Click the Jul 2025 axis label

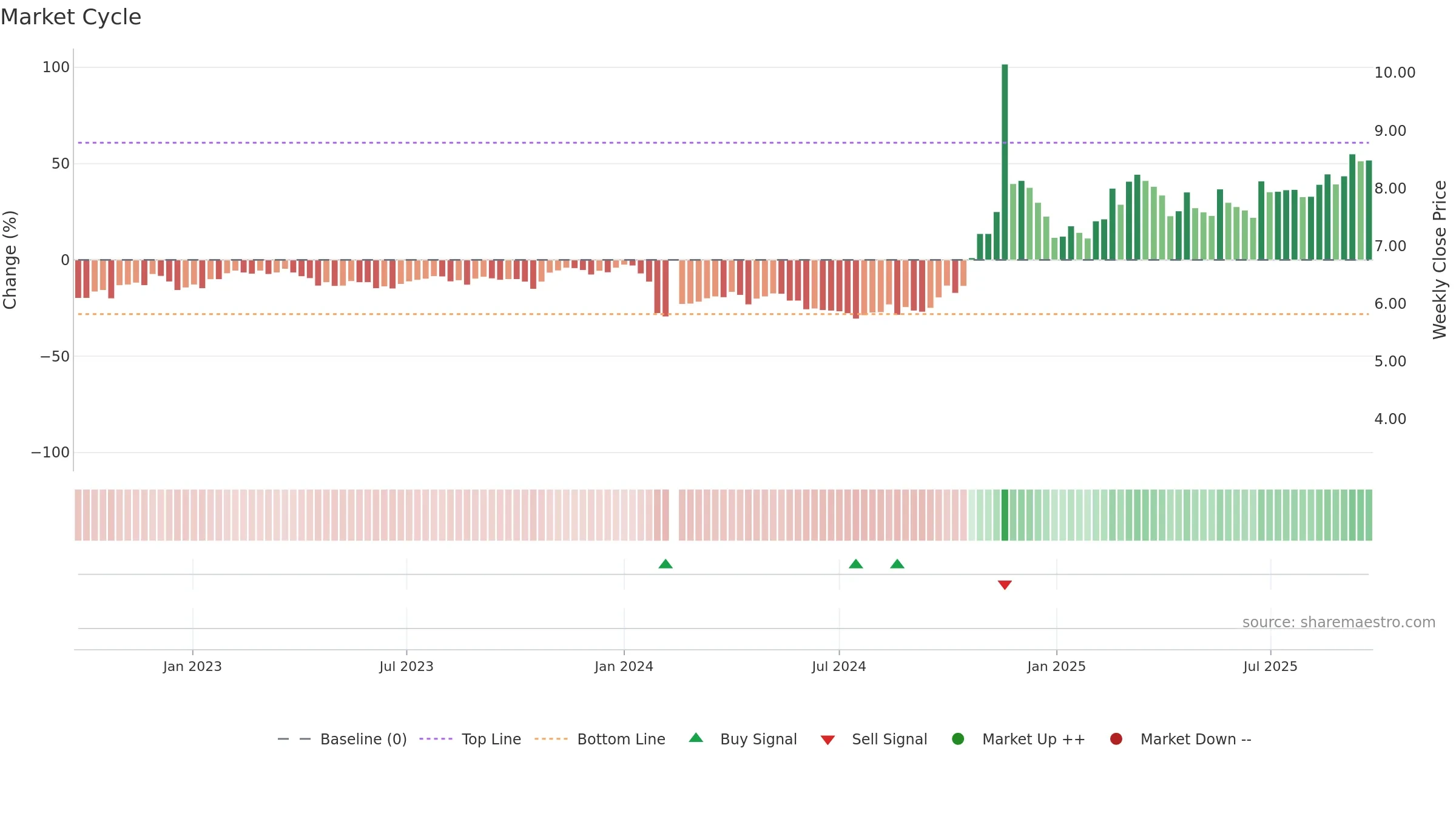tap(1270, 667)
